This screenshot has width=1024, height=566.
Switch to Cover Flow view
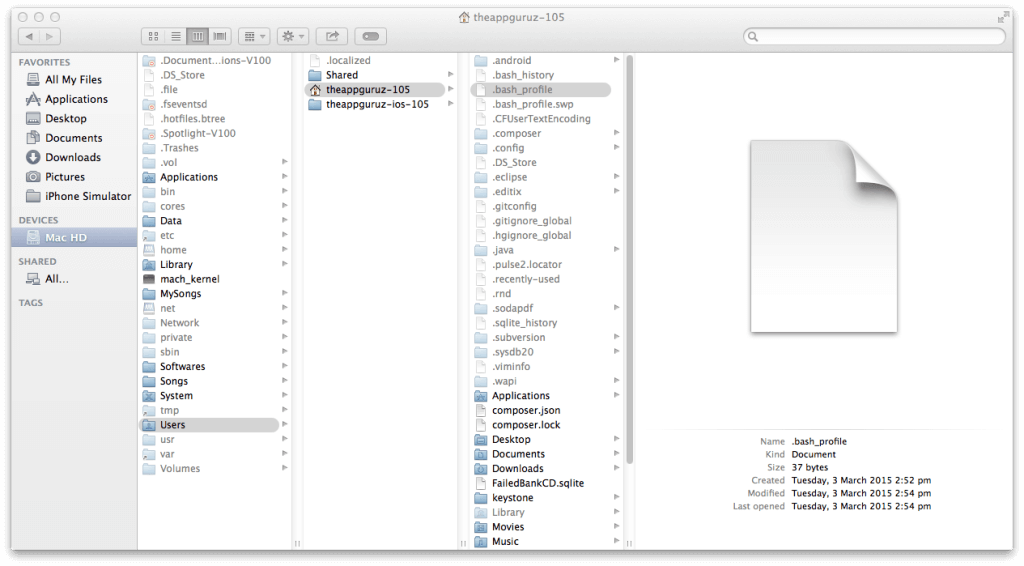coord(220,37)
